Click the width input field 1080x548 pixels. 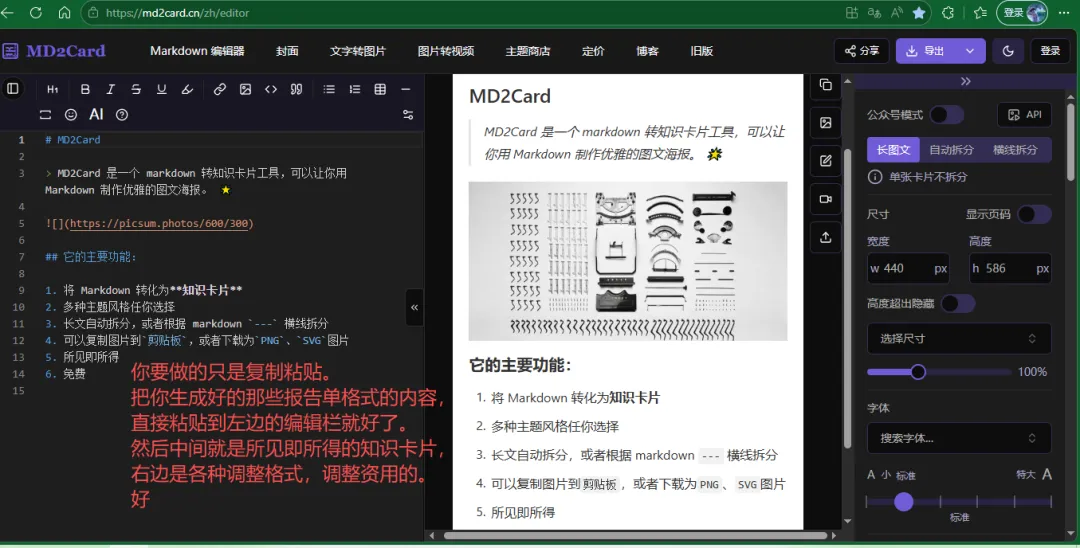point(908,268)
